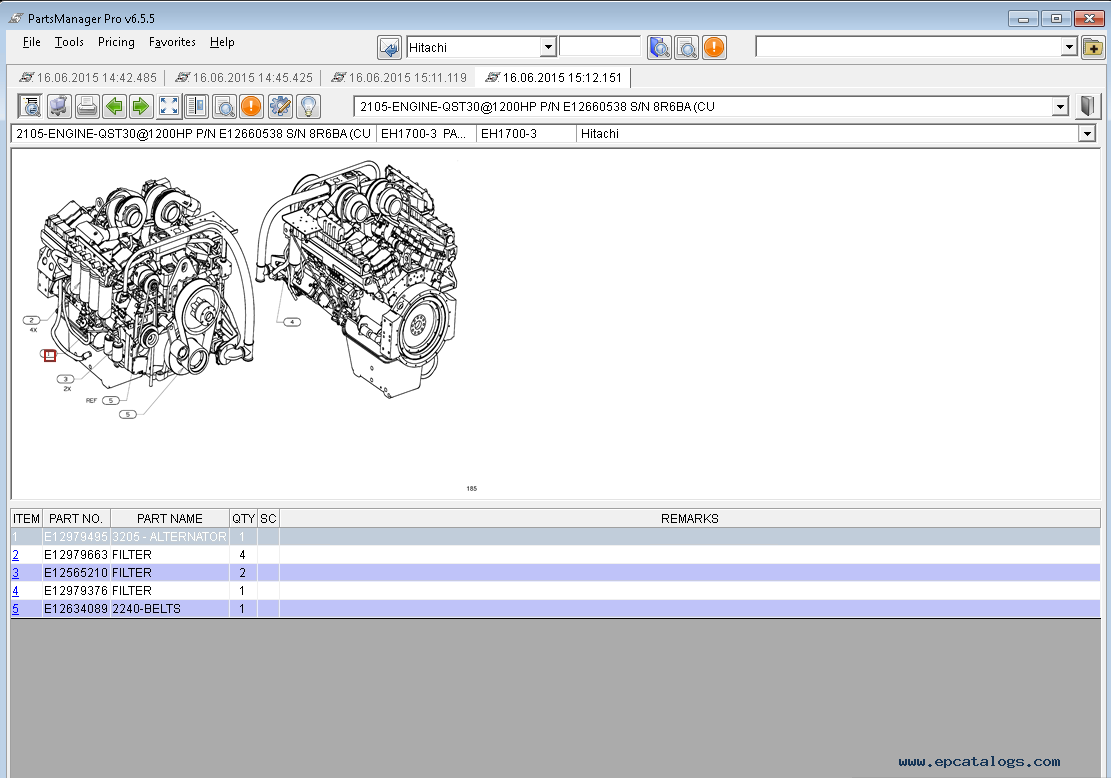
Task: Go back with the green left arrow
Action: point(114,106)
